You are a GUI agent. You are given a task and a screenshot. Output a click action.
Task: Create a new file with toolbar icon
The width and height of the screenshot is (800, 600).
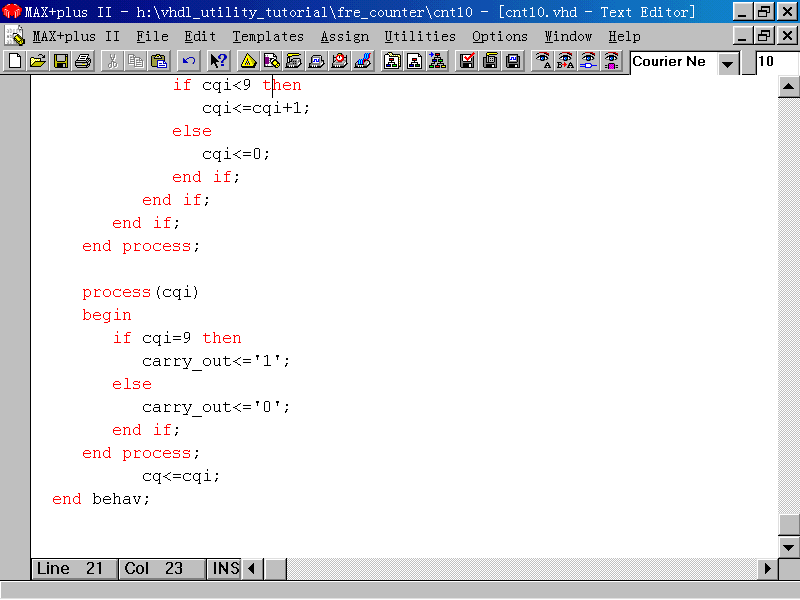pos(15,61)
